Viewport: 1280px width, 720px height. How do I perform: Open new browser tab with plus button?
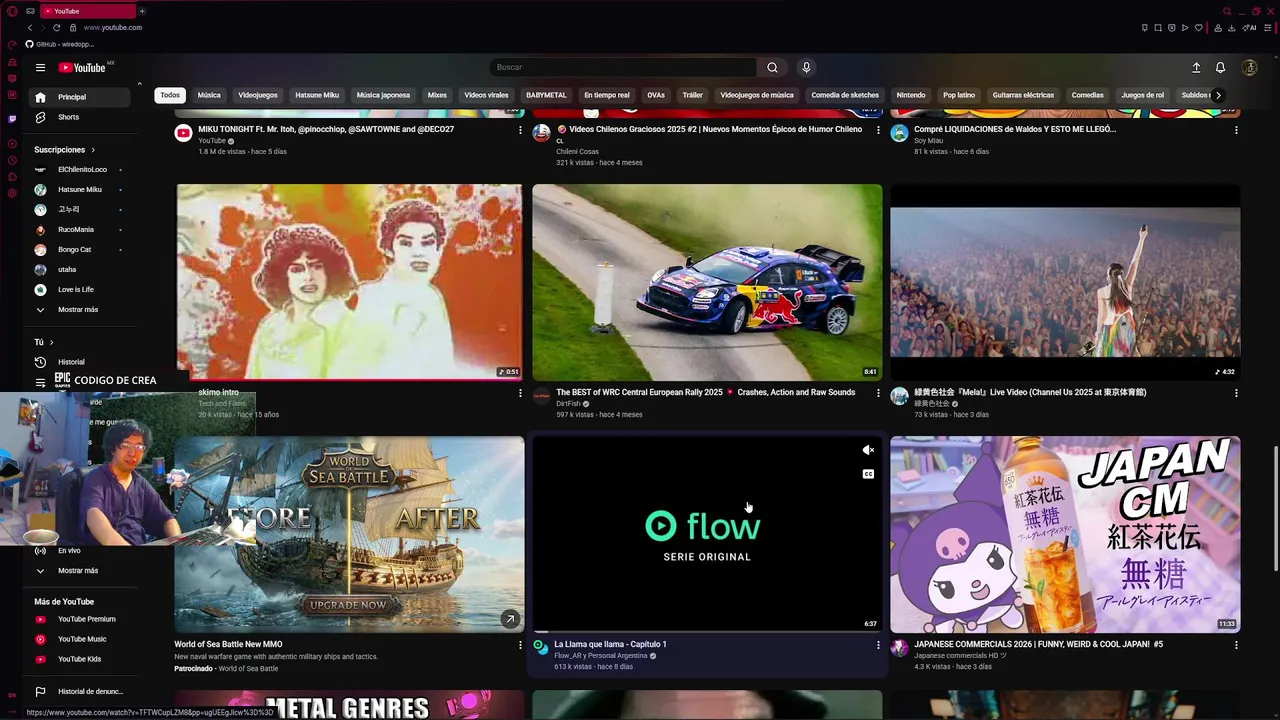[x=142, y=11]
